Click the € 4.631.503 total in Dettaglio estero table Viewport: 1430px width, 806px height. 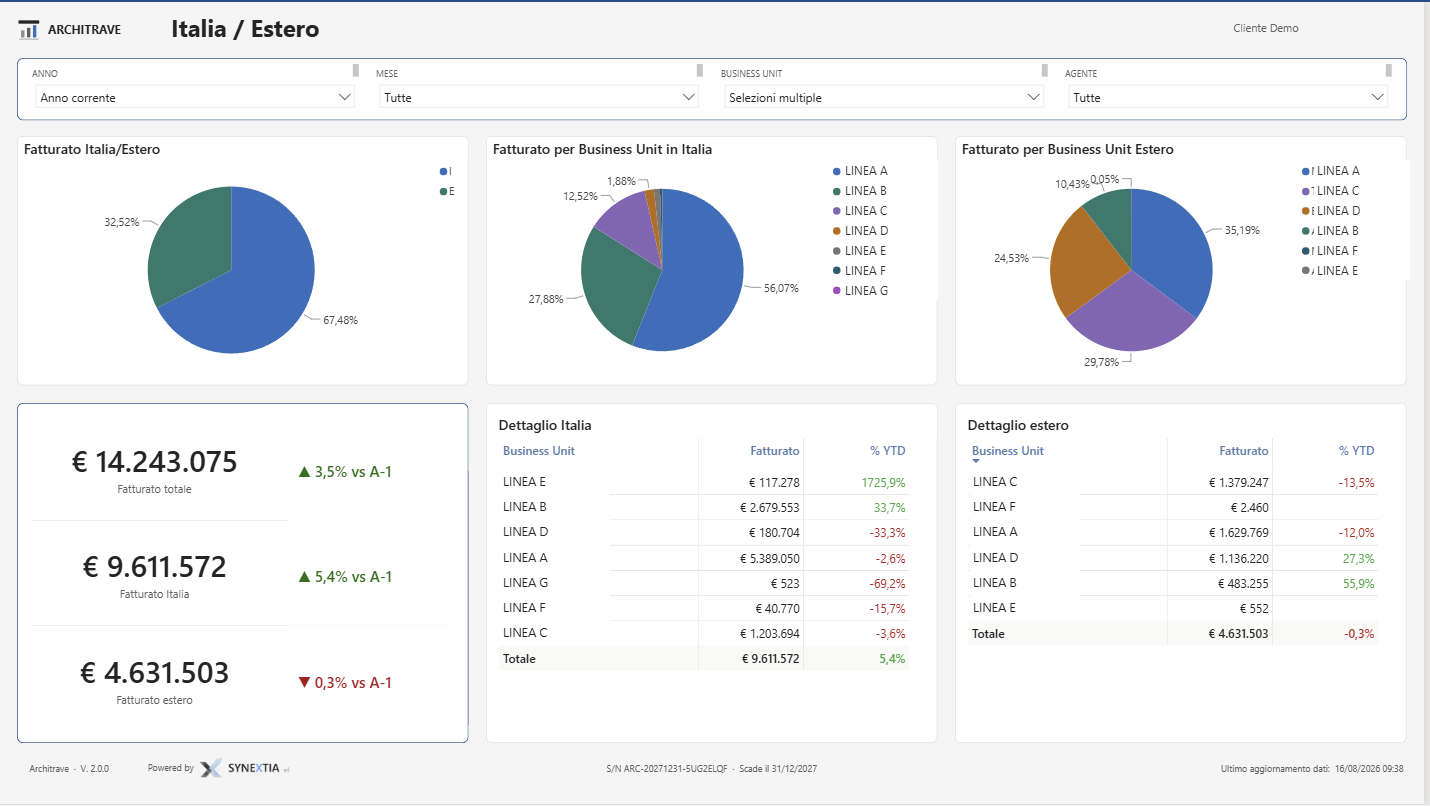[x=1238, y=633]
